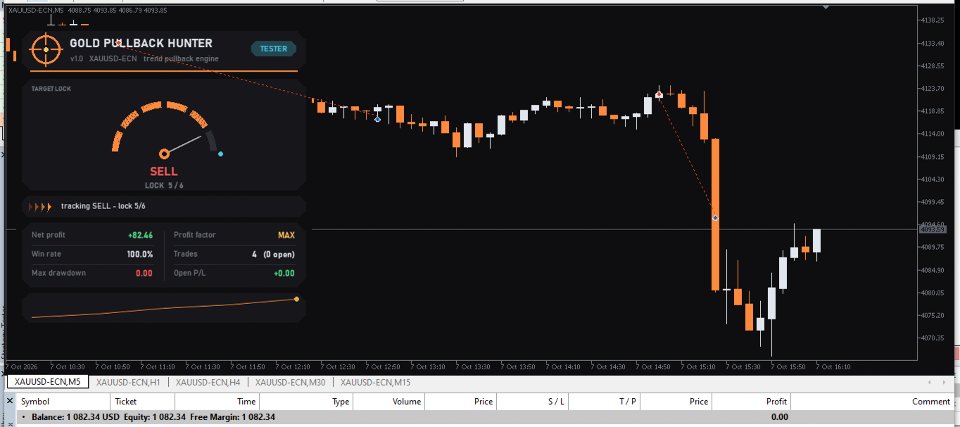Click the chart tabs scroll right arrow
The height and width of the screenshot is (427, 960).
(945, 382)
